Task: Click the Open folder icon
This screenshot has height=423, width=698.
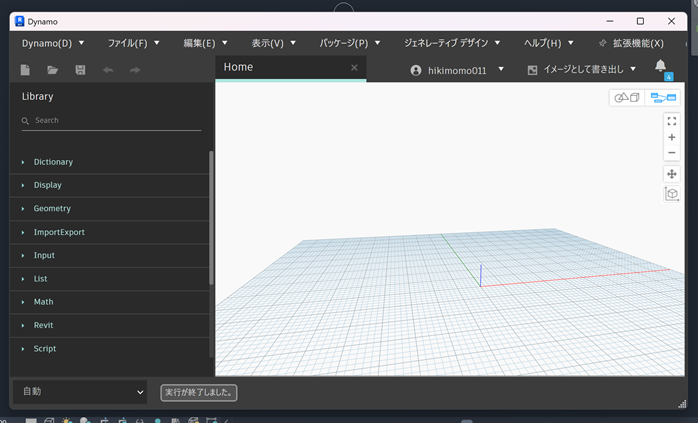Action: (53, 70)
